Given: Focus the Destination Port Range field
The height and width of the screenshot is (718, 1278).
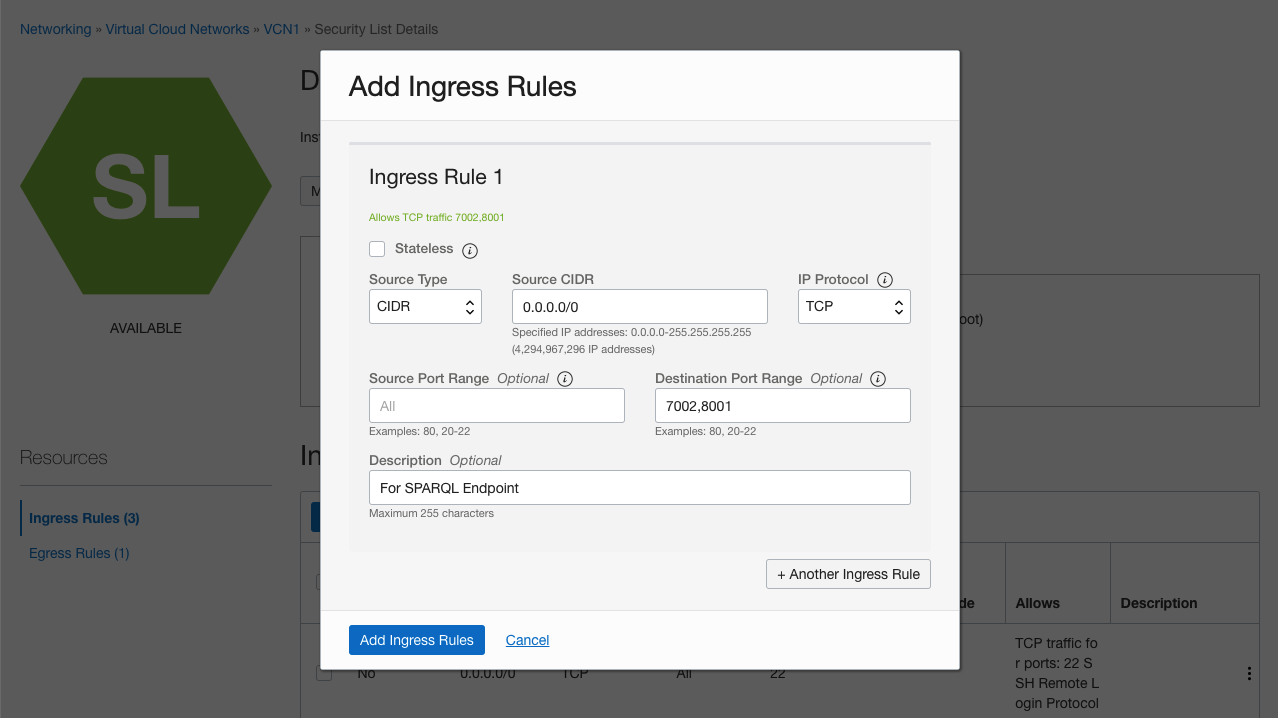Looking at the screenshot, I should pos(782,406).
